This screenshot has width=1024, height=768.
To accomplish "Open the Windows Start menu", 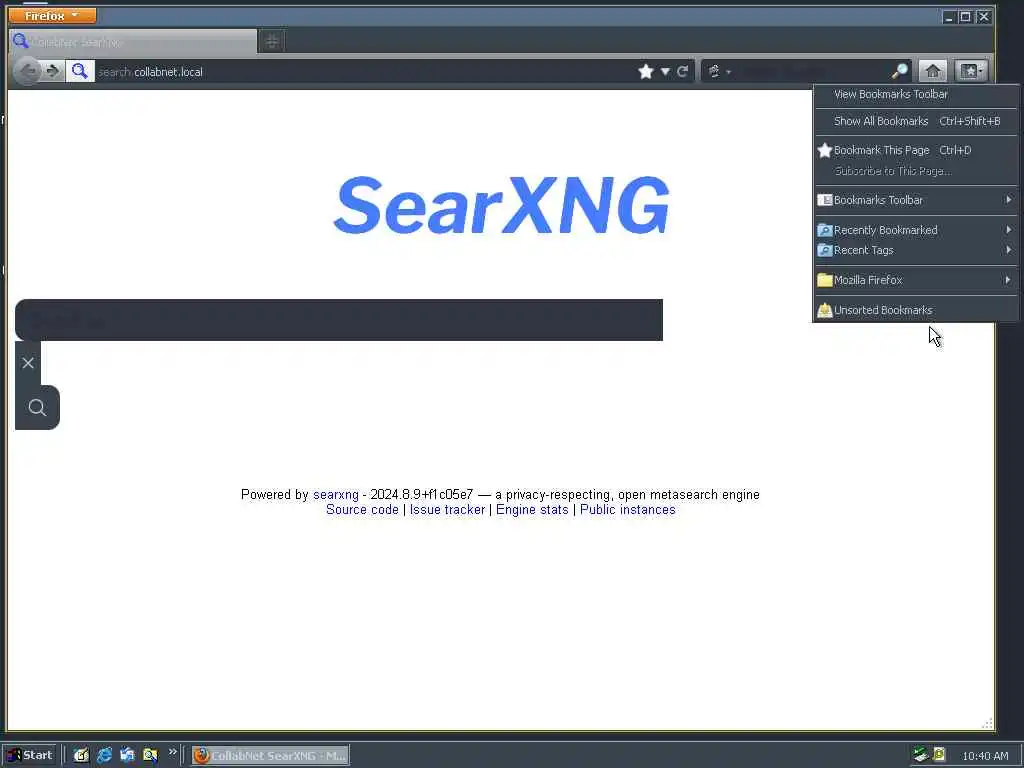I will point(30,755).
